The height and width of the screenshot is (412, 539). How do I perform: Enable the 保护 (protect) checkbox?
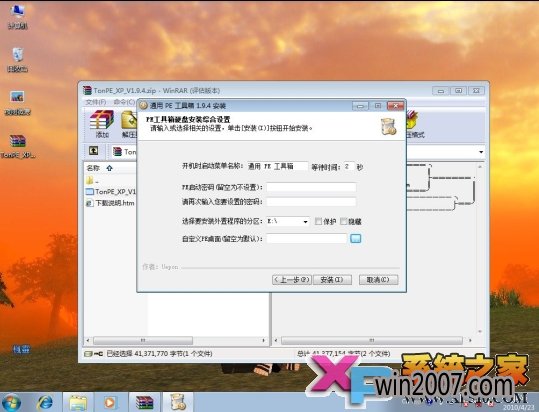(x=318, y=221)
